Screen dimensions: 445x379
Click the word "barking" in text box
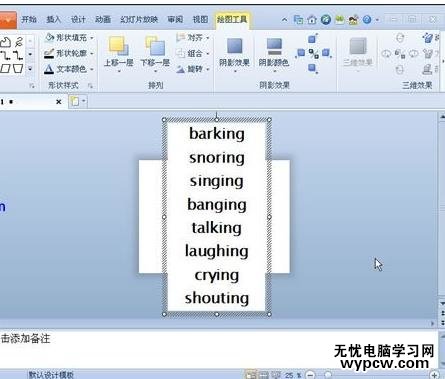[217, 134]
